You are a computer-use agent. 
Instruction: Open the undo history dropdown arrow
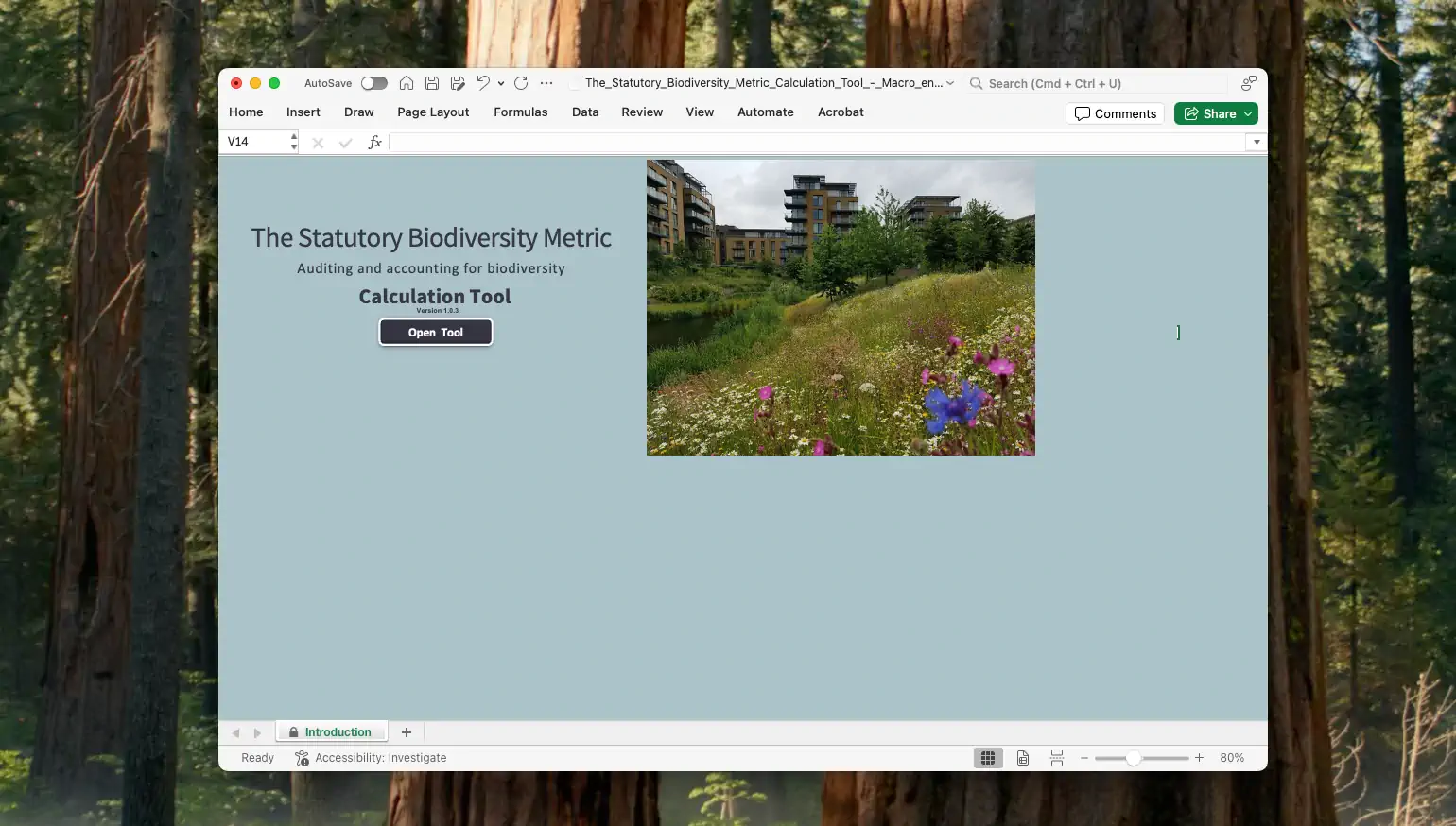click(x=501, y=83)
